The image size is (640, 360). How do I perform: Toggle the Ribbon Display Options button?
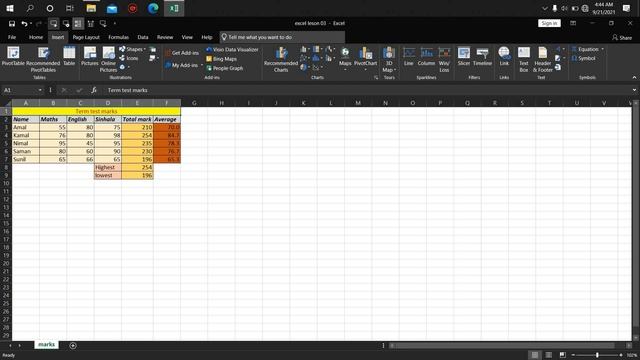coord(573,23)
